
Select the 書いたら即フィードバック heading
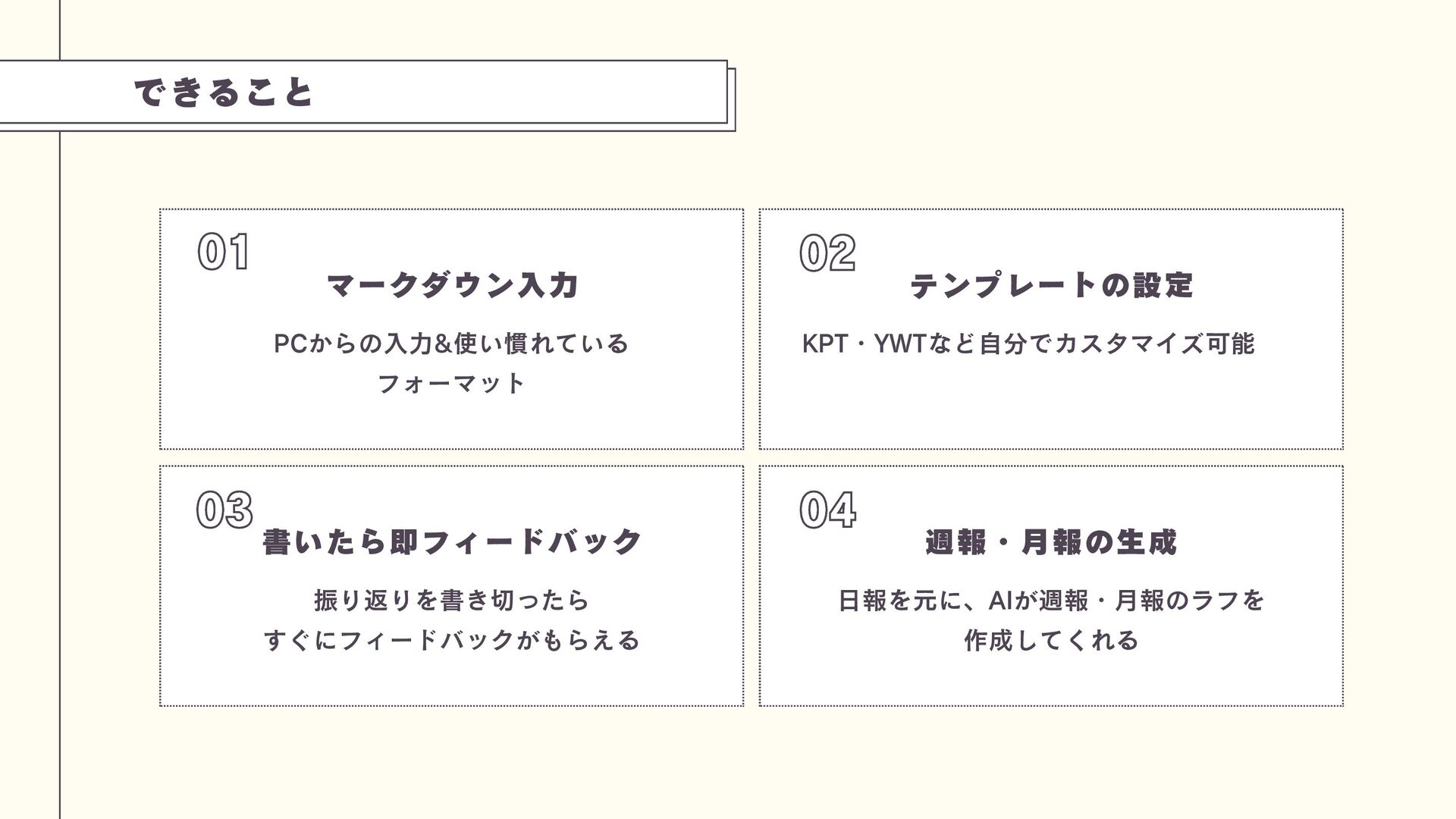(452, 543)
